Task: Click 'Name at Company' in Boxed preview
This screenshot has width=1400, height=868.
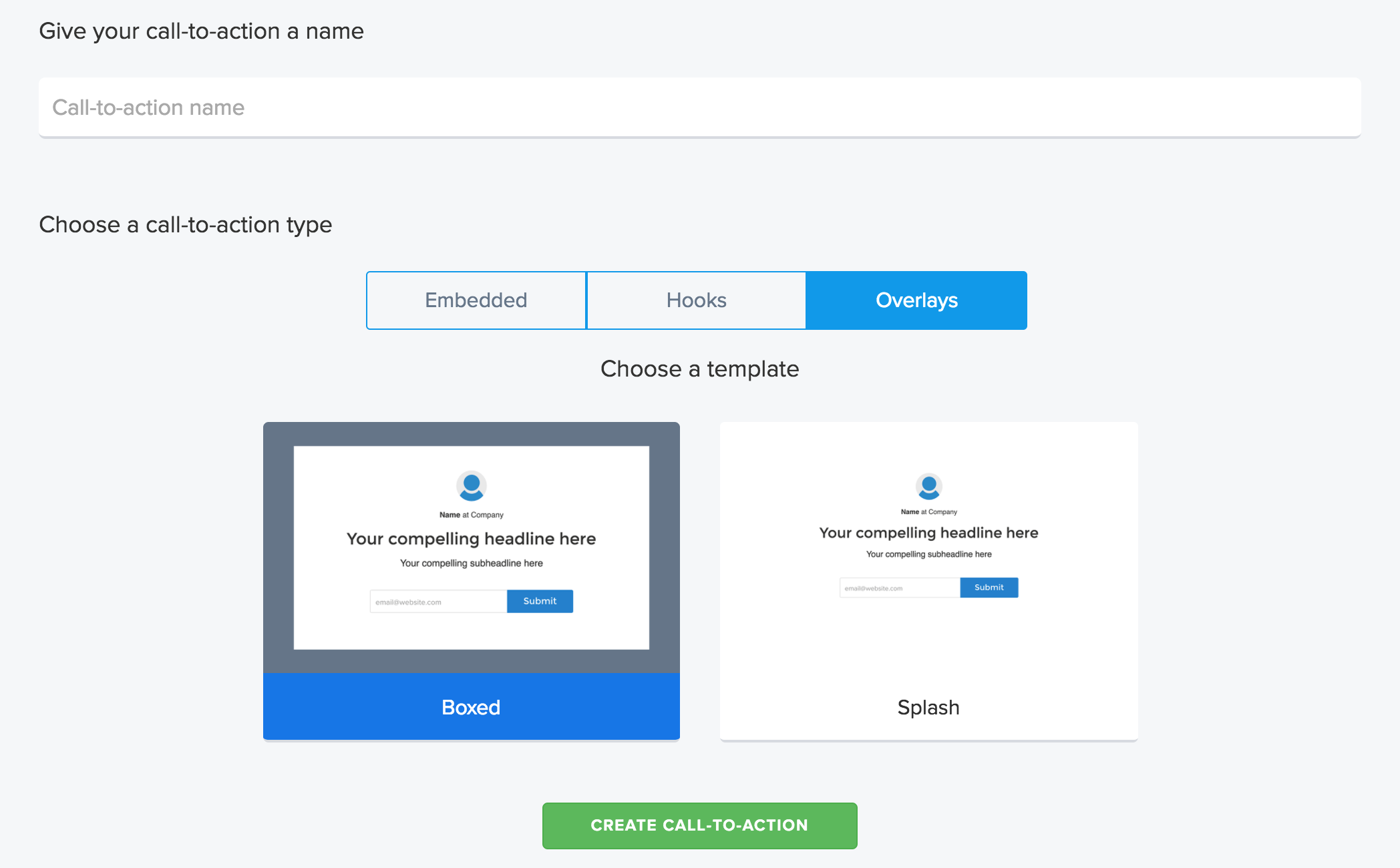Action: 471,515
